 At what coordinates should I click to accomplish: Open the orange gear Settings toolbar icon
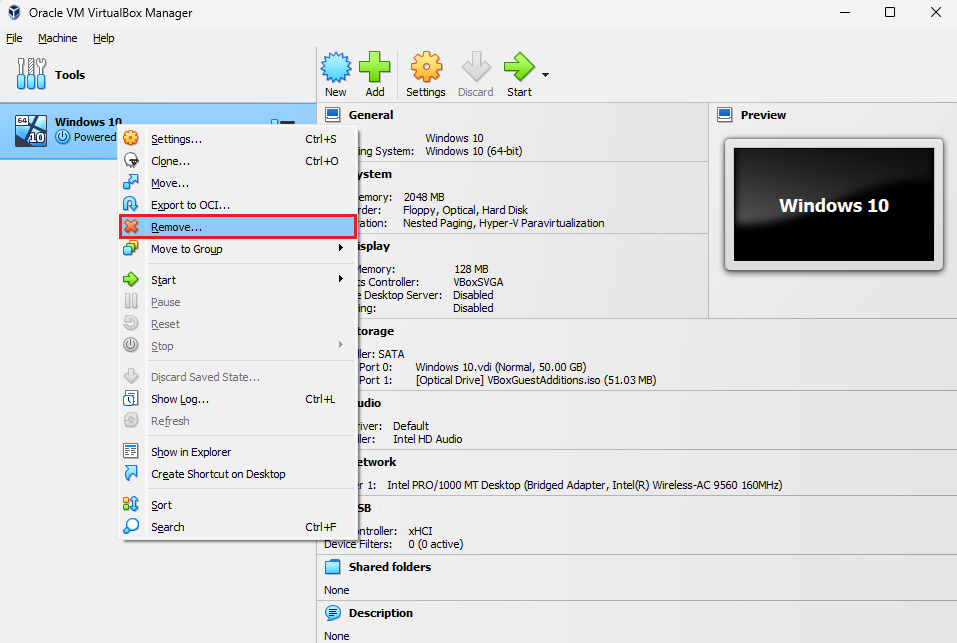pos(426,67)
